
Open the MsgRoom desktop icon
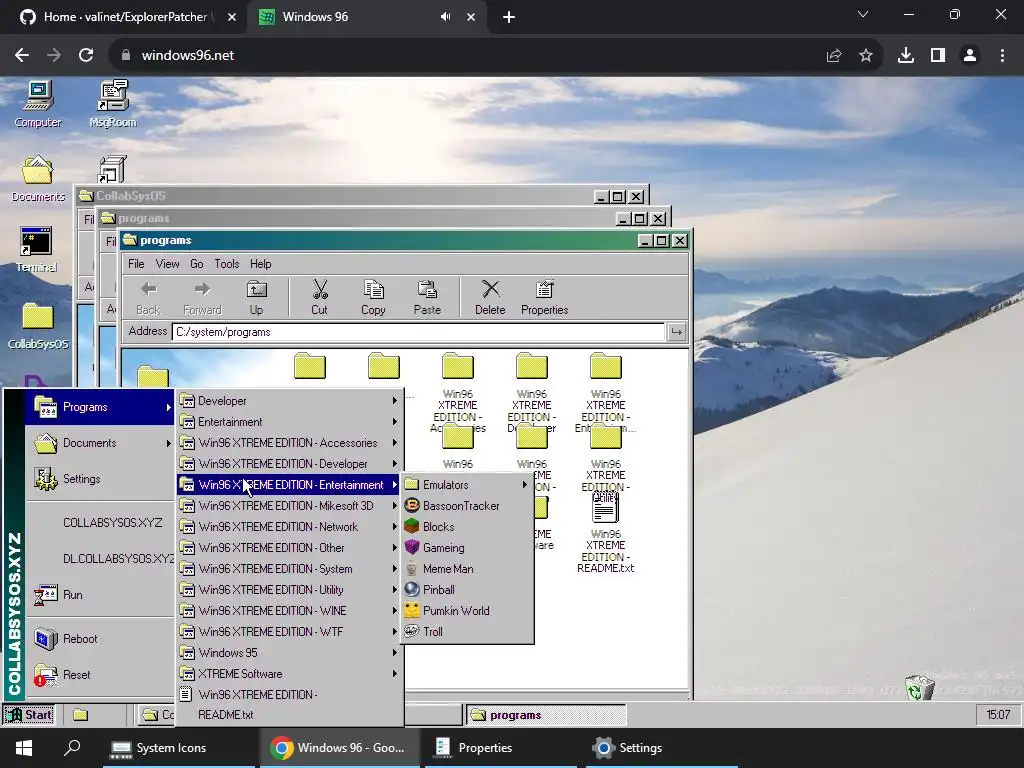[113, 104]
